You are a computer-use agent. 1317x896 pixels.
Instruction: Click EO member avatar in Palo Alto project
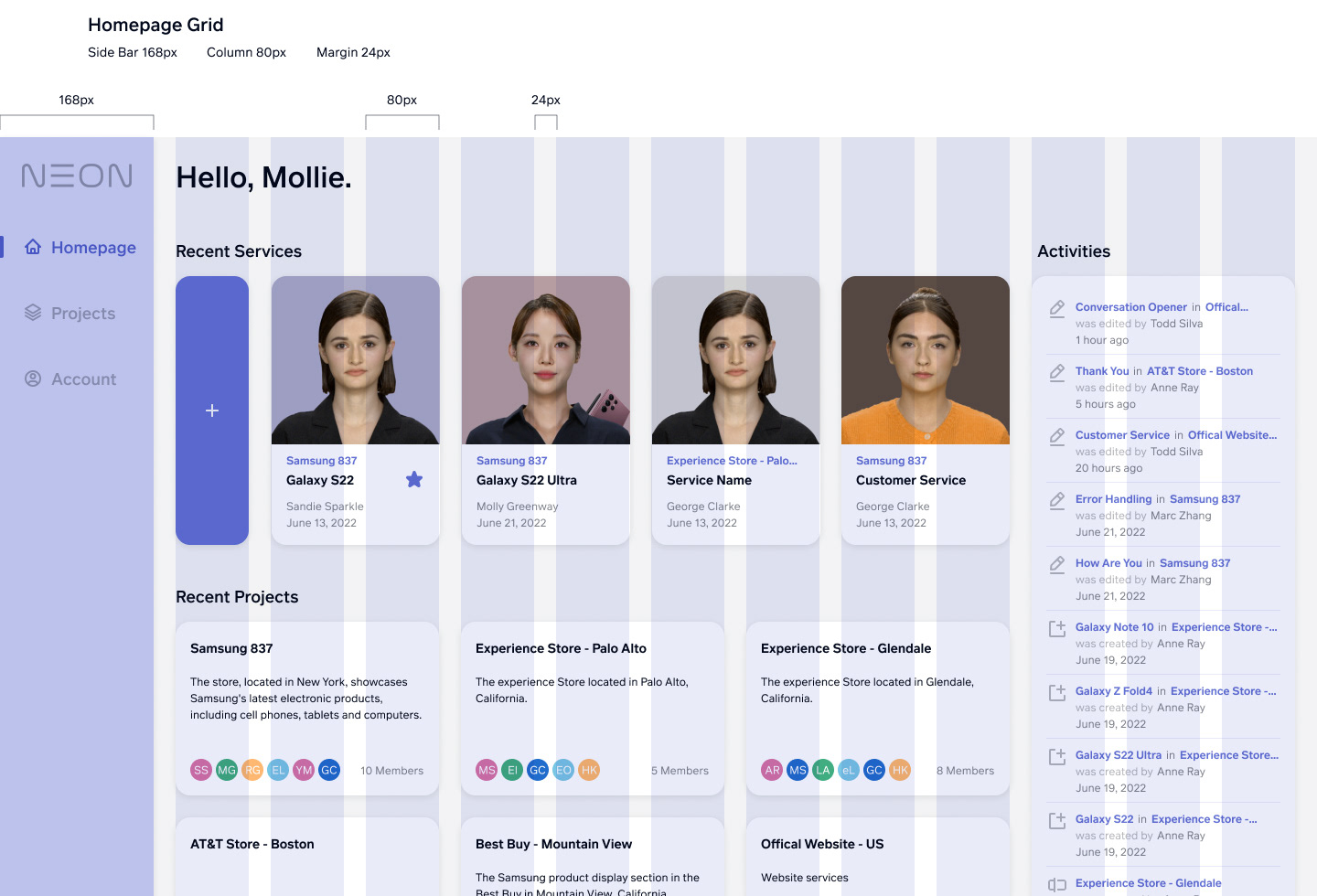pos(563,770)
